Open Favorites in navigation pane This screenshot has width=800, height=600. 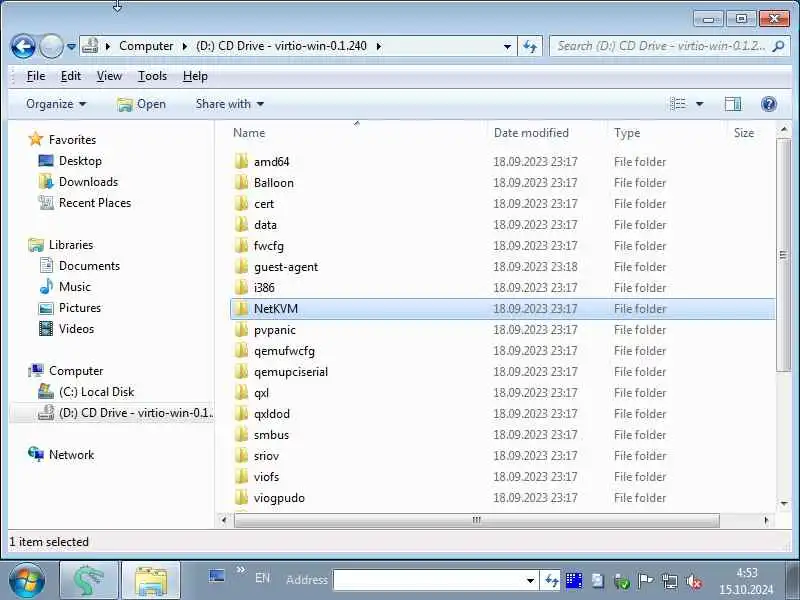[72, 139]
